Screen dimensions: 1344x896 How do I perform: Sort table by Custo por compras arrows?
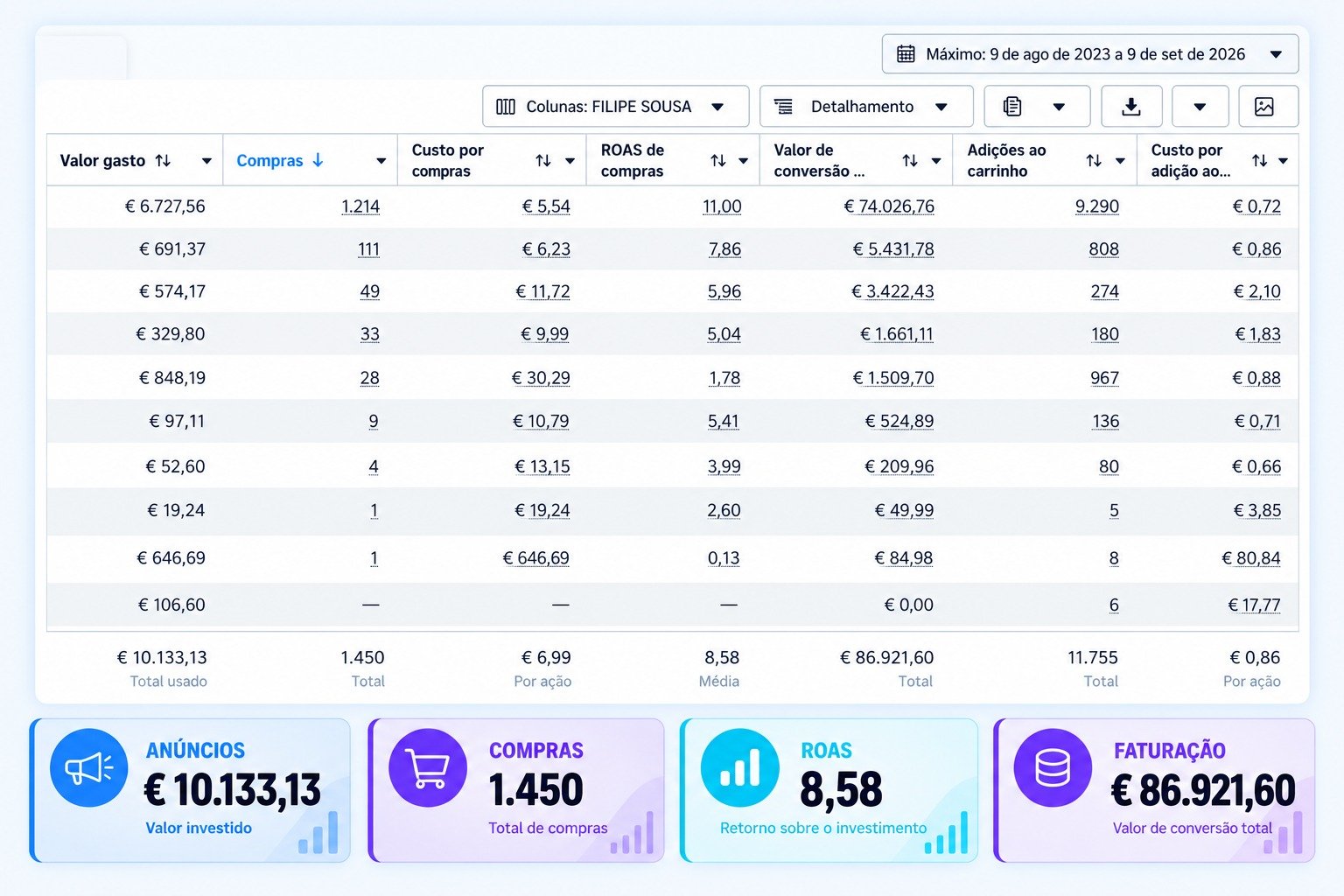pyautogui.click(x=543, y=160)
